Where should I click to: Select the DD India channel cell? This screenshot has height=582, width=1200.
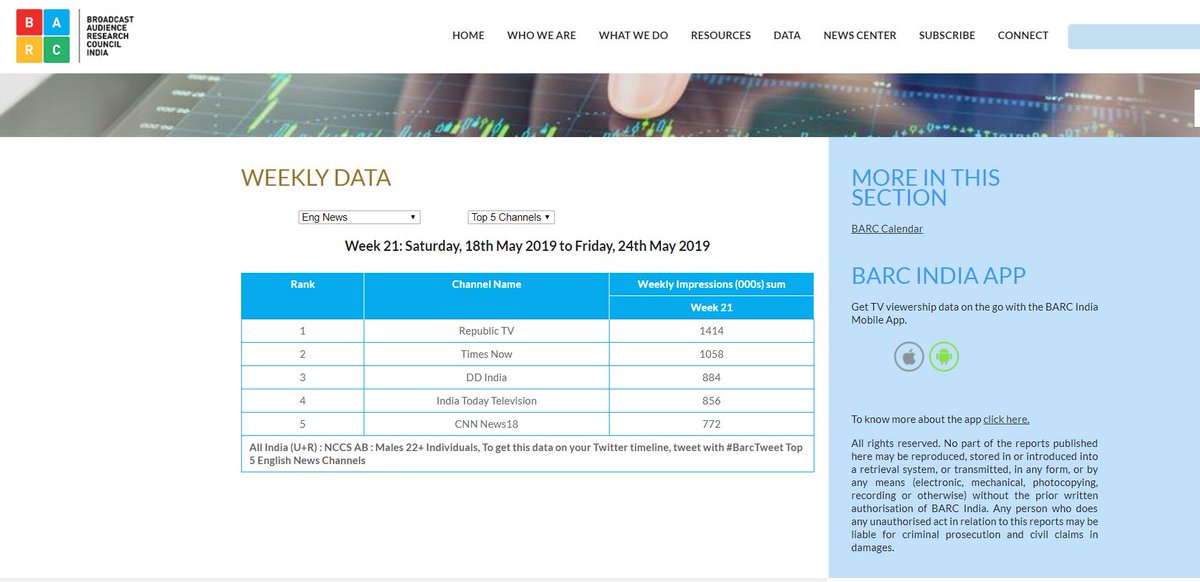tap(487, 377)
